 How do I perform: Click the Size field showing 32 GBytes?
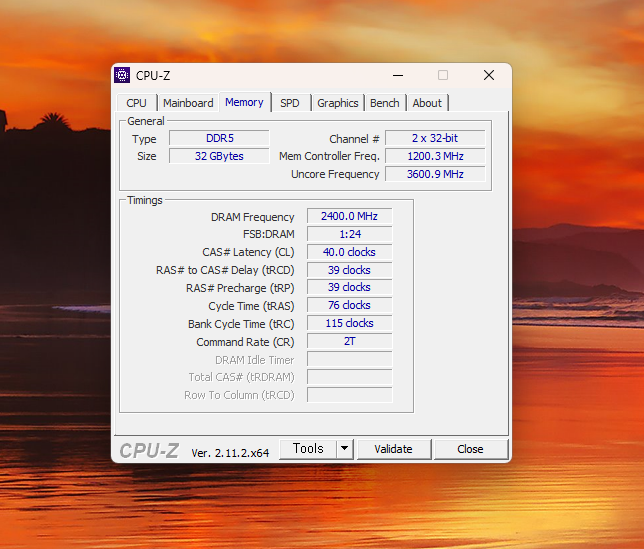point(220,156)
